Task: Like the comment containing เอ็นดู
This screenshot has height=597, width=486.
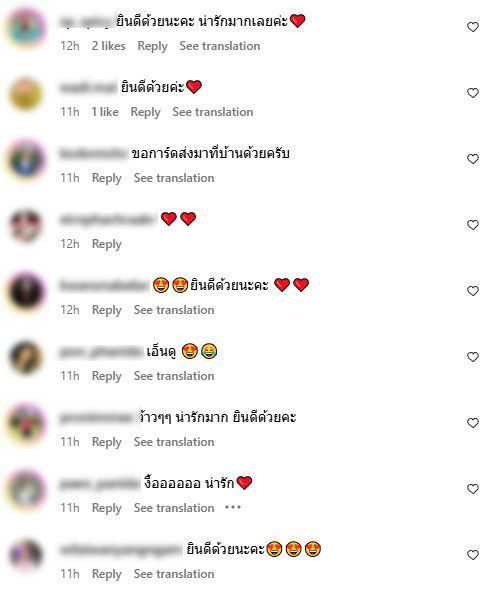Action: [x=473, y=357]
